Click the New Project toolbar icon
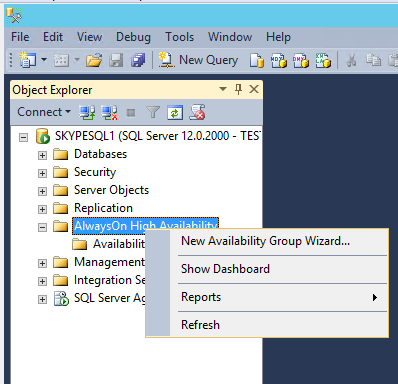The image size is (398, 384). (28, 60)
